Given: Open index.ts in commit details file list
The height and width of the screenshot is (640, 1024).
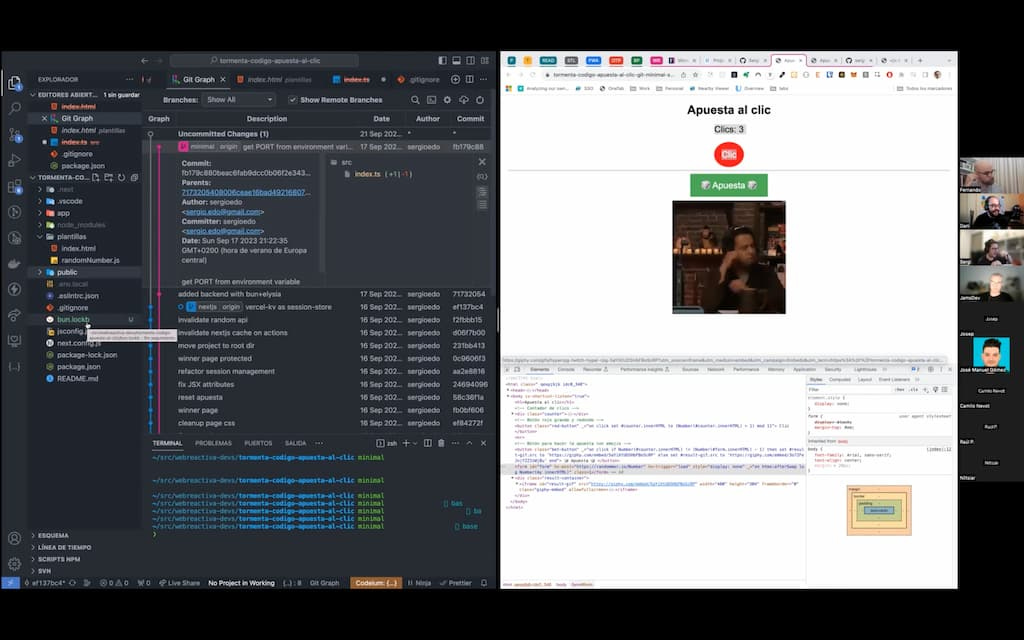Looking at the screenshot, I should point(367,174).
